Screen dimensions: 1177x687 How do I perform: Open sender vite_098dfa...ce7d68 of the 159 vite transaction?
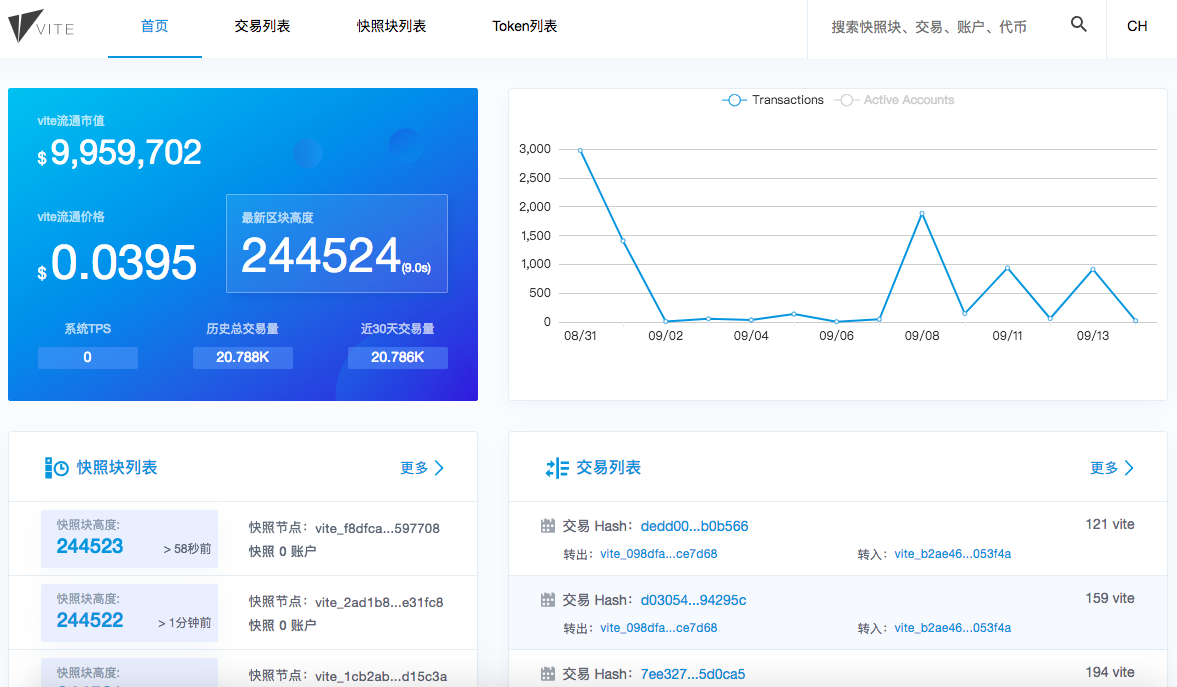pos(658,628)
